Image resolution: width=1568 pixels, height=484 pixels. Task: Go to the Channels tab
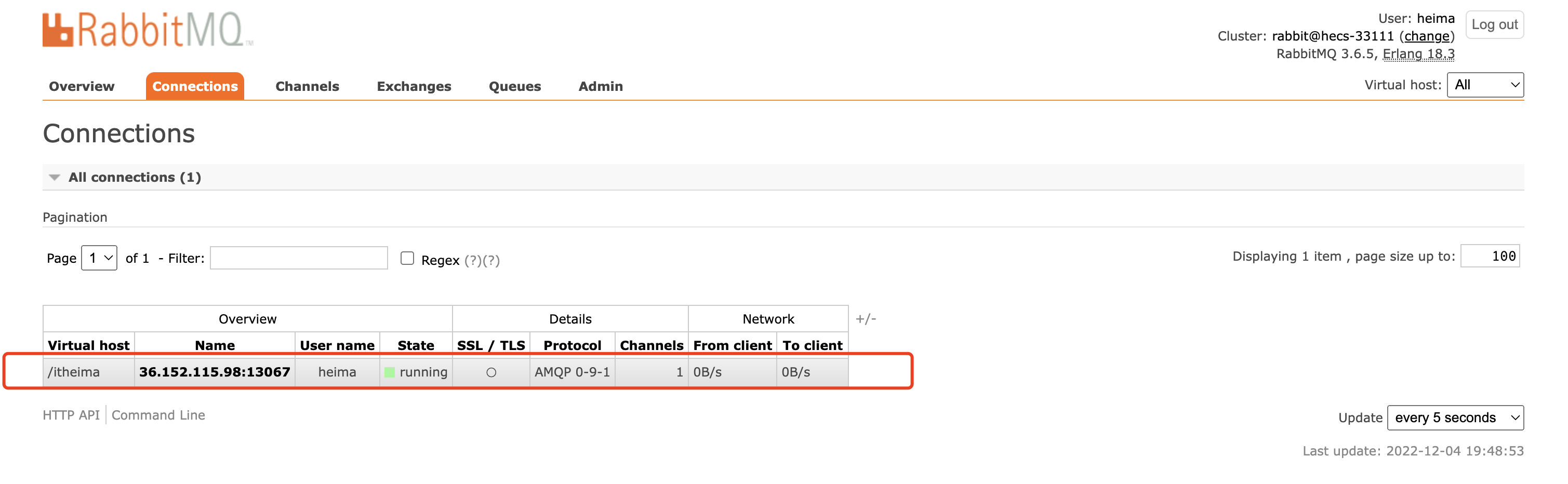point(307,86)
